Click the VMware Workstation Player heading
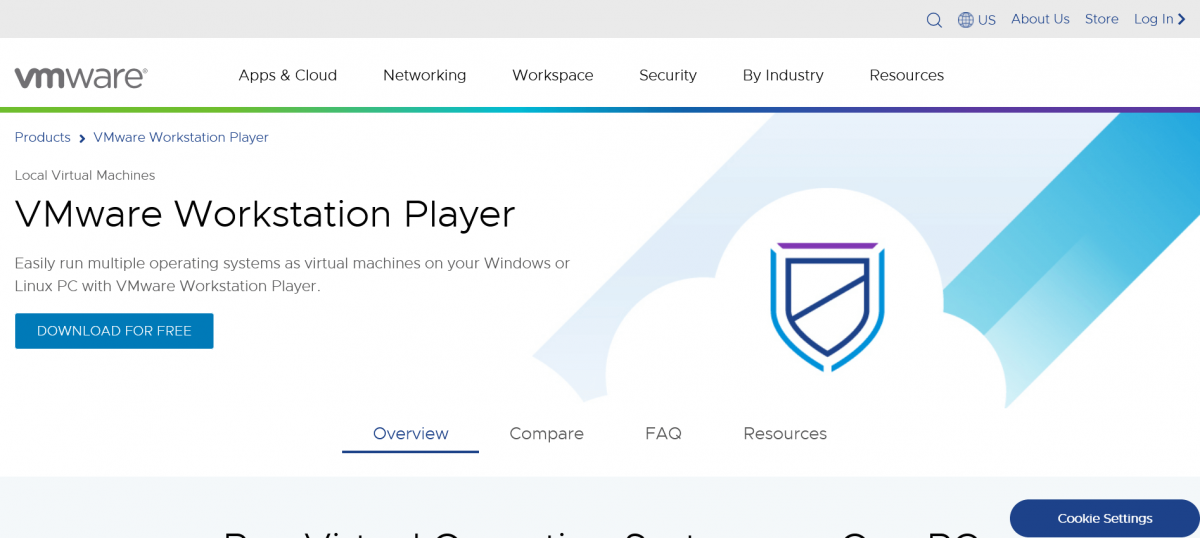Viewport: 1200px width, 538px height. 265,214
